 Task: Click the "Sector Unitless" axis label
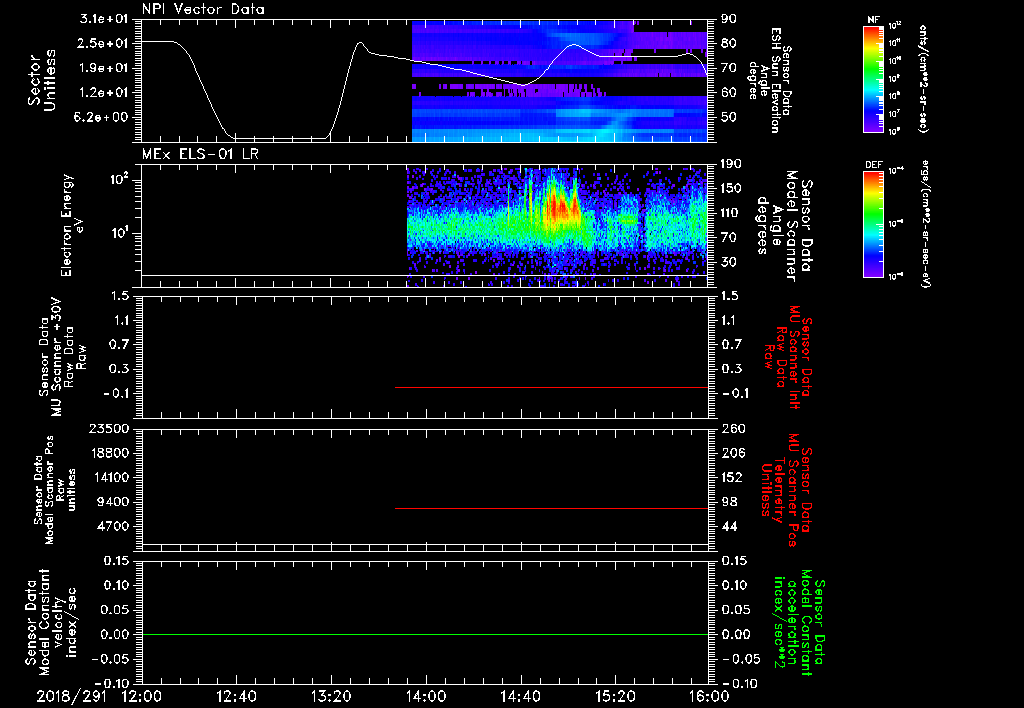pyautogui.click(x=42, y=80)
